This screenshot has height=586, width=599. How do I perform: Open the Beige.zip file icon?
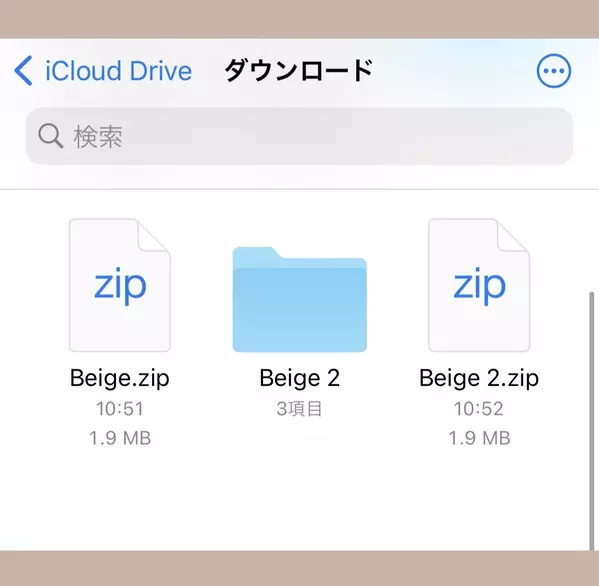point(120,285)
